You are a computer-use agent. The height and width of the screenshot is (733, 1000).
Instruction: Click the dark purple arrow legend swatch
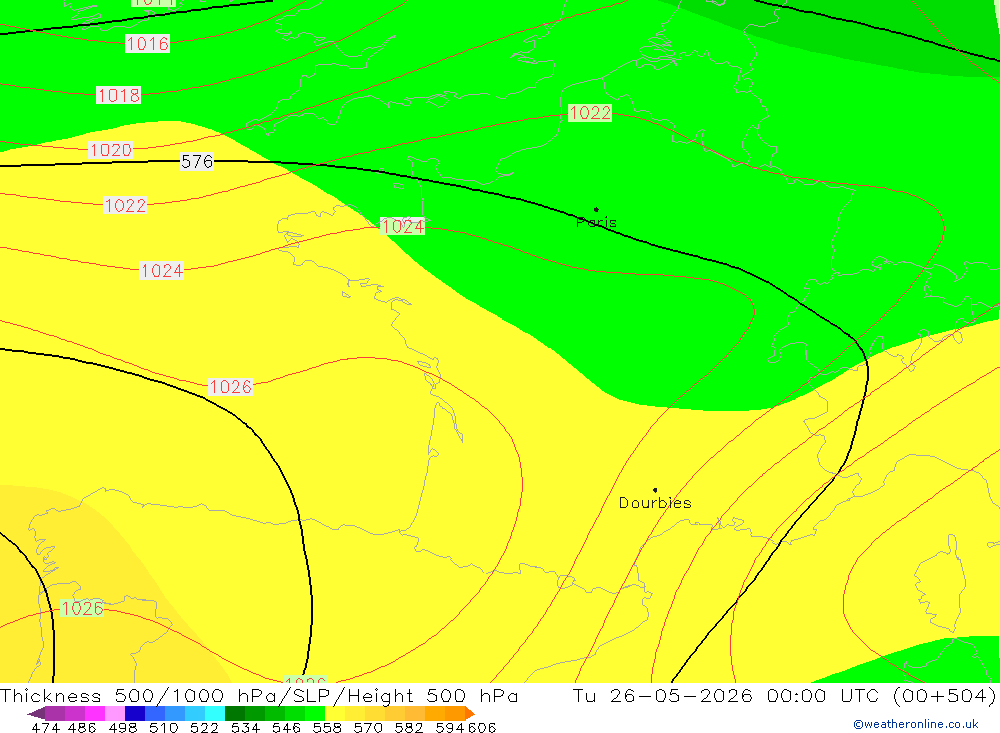(36, 713)
